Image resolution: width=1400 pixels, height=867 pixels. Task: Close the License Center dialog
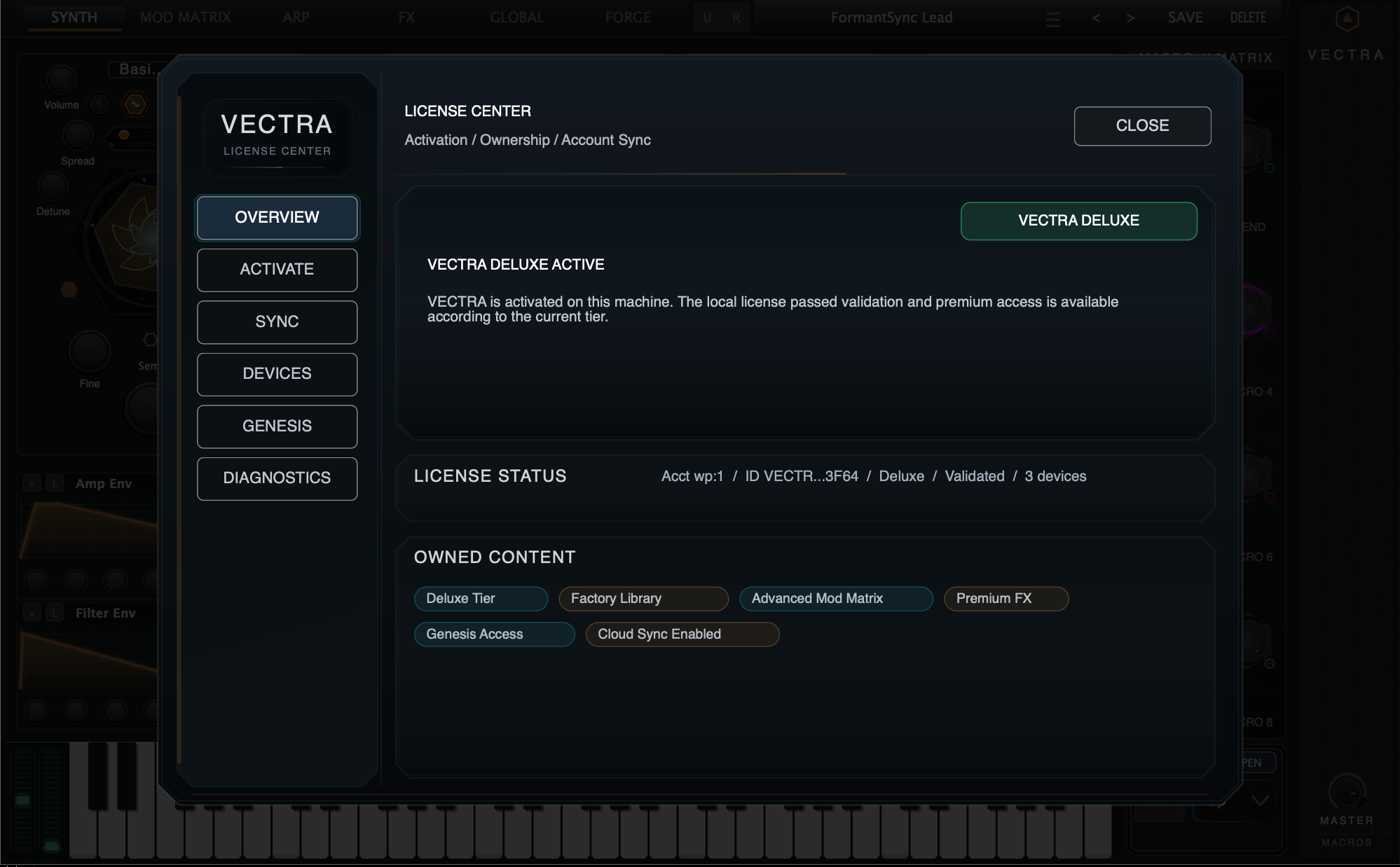point(1142,126)
